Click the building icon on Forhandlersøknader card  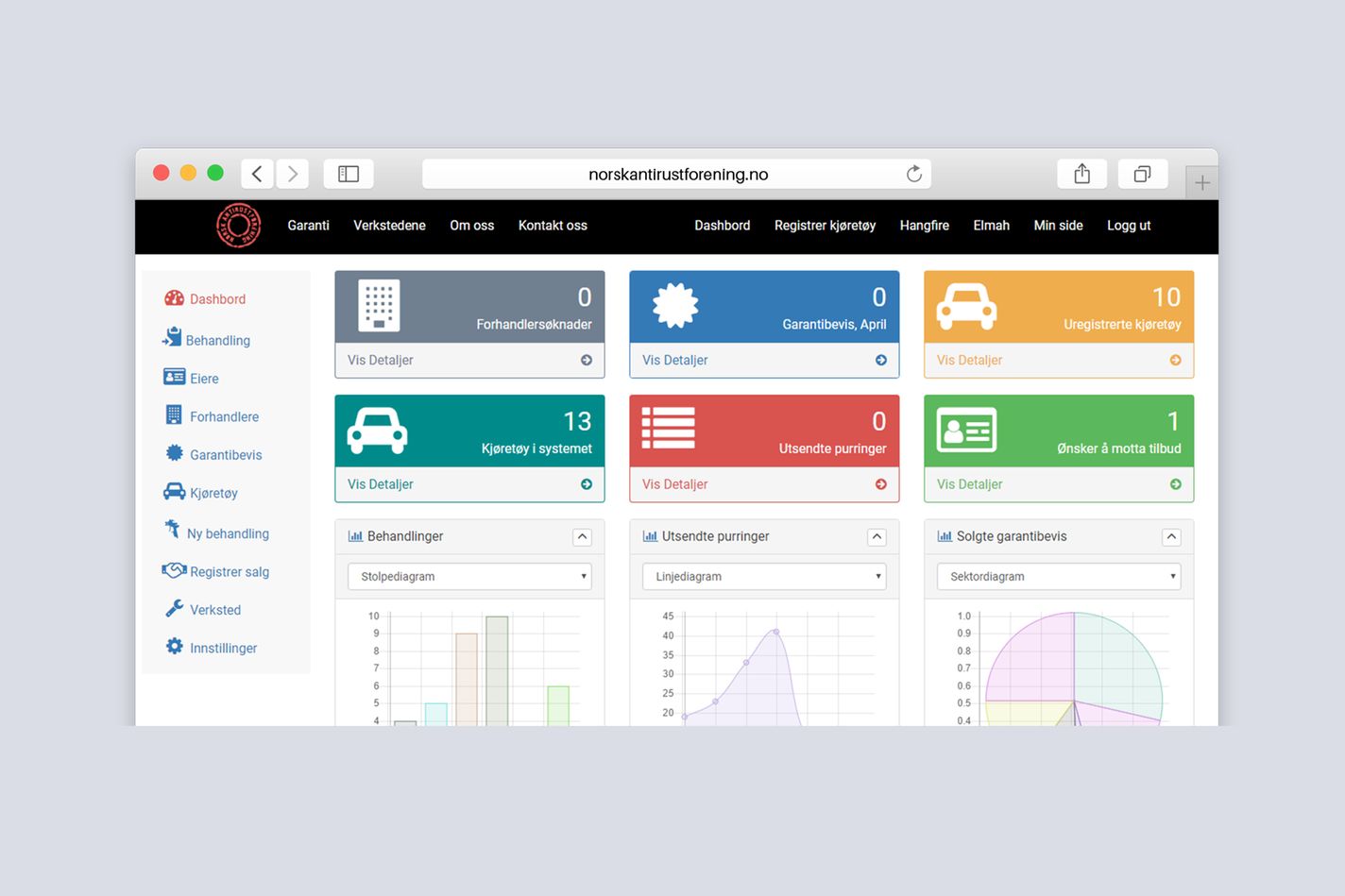point(379,305)
